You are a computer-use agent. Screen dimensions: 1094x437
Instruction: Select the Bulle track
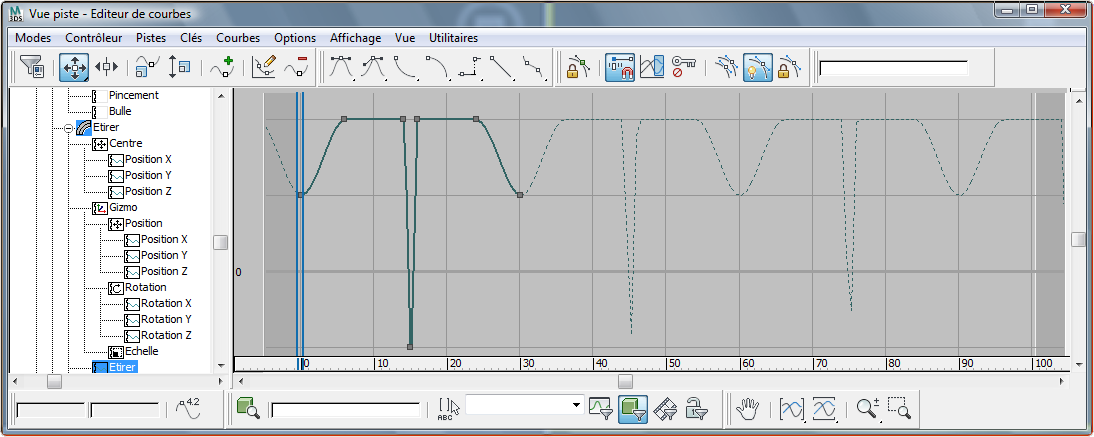coord(120,111)
